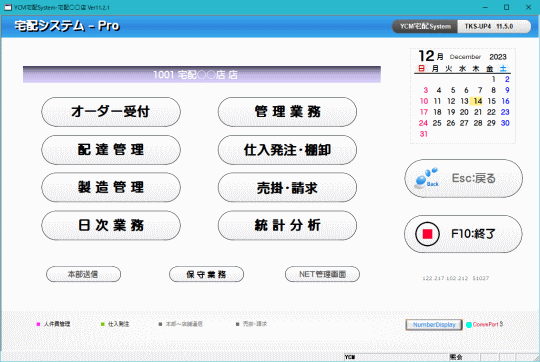Click the IP address text 122.217.102.212
540x362 pixels.
(x=446, y=278)
